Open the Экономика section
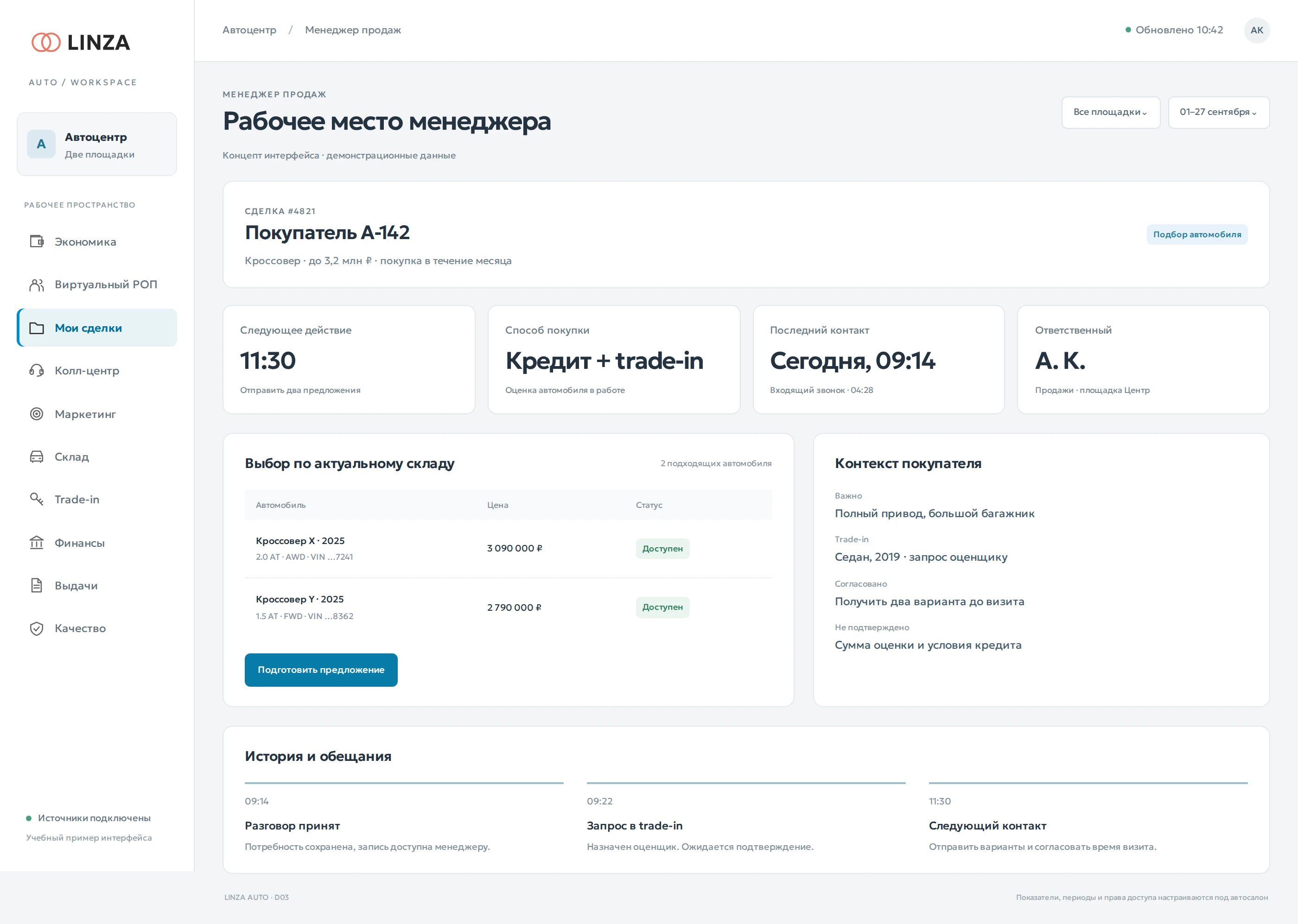 (x=97, y=242)
